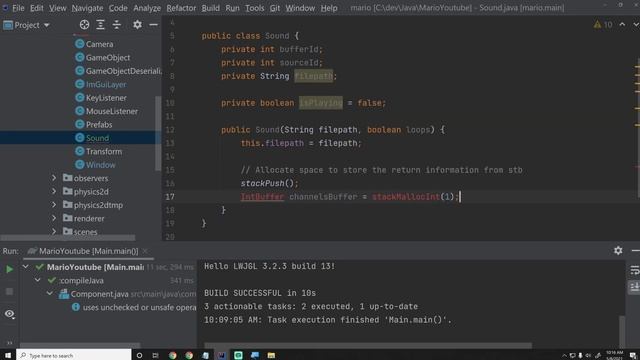Click the highlighted 'isPlaying' field name
640x360 pixels.
(x=321, y=103)
